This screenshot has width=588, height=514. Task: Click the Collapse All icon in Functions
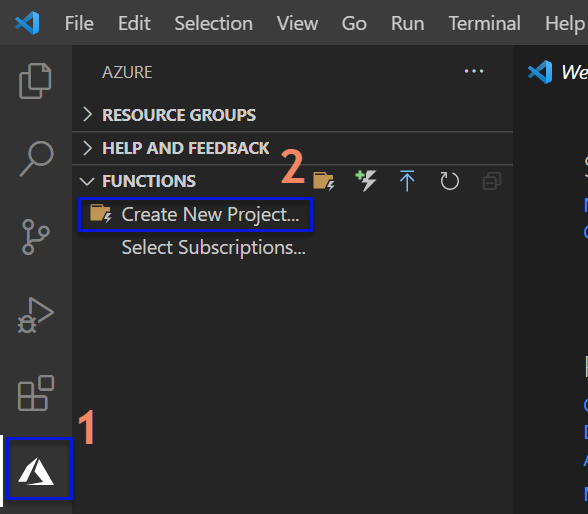(492, 181)
